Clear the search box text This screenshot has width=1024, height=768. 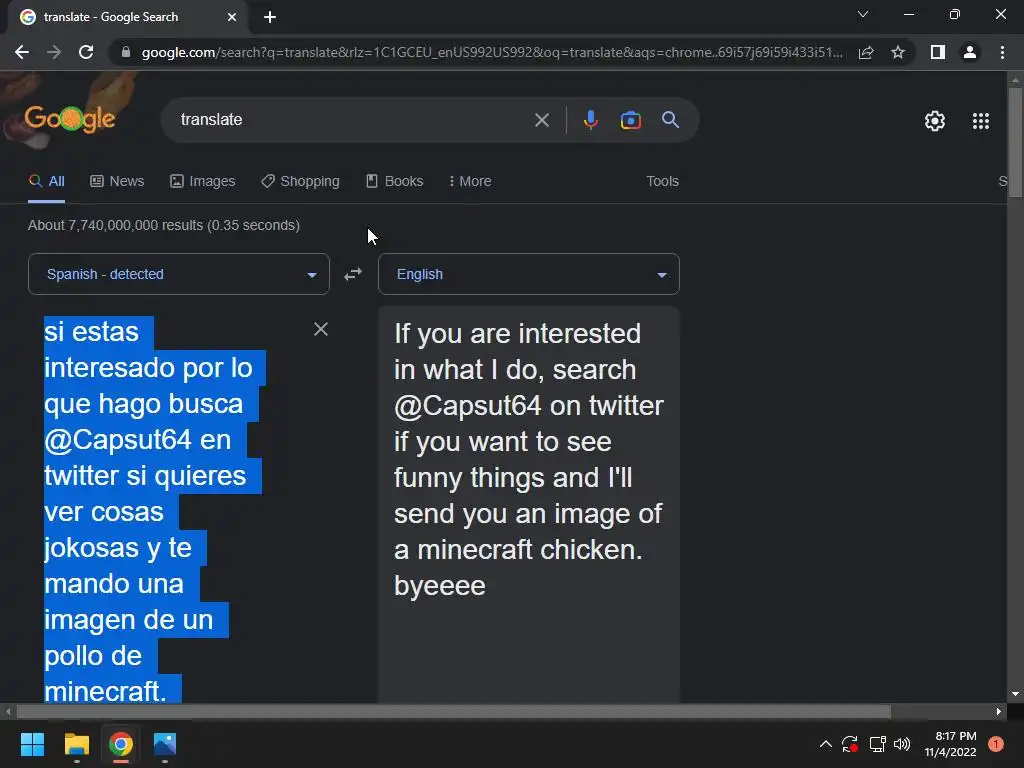click(541, 120)
